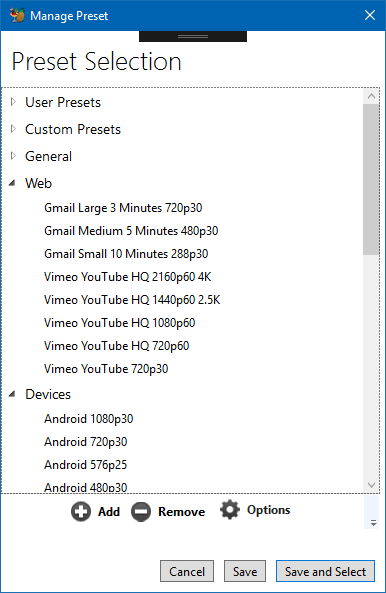Select Gmail Medium 5 Minutes 480p30 preset
This screenshot has height=593, width=386.
(x=131, y=231)
